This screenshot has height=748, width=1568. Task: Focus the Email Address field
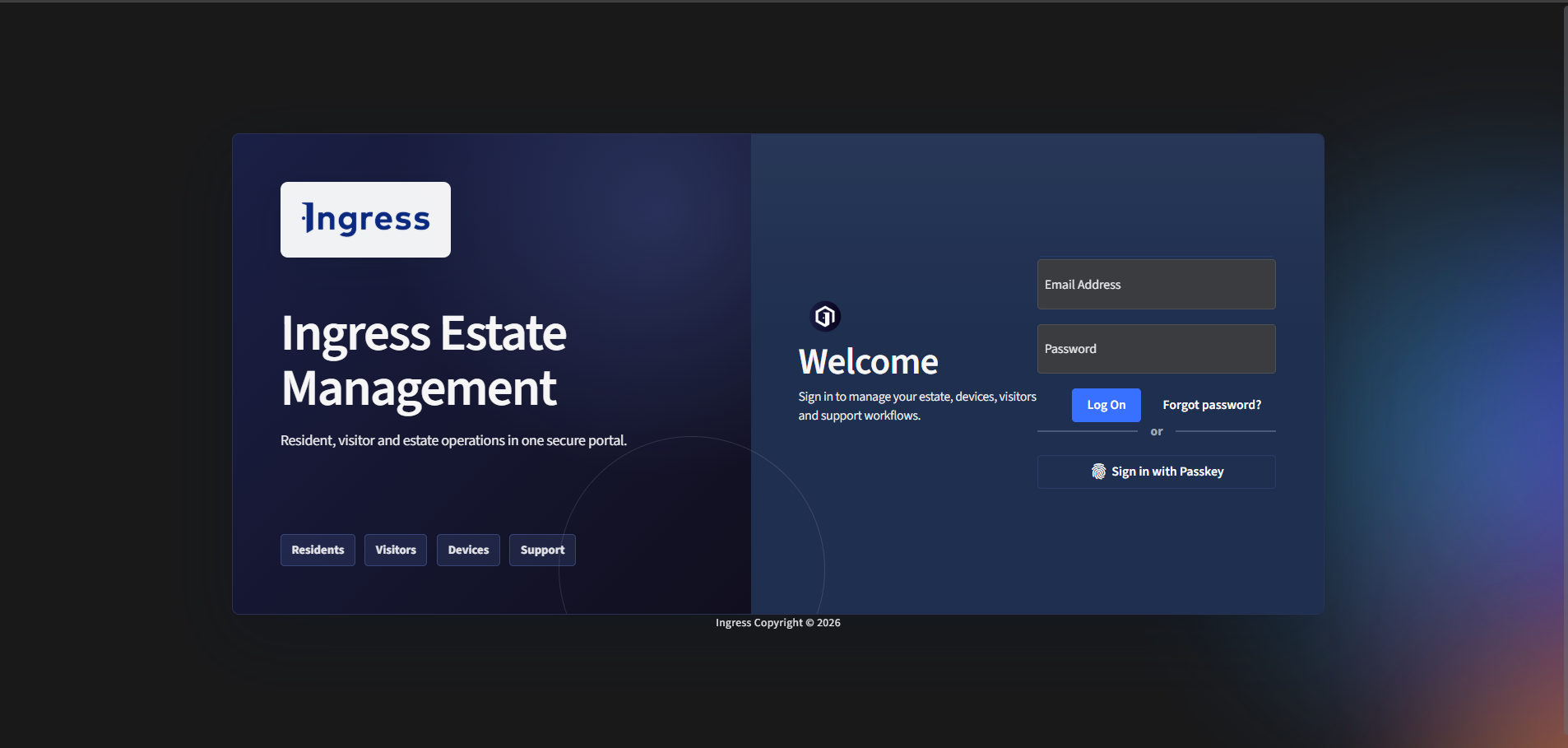tap(1156, 285)
